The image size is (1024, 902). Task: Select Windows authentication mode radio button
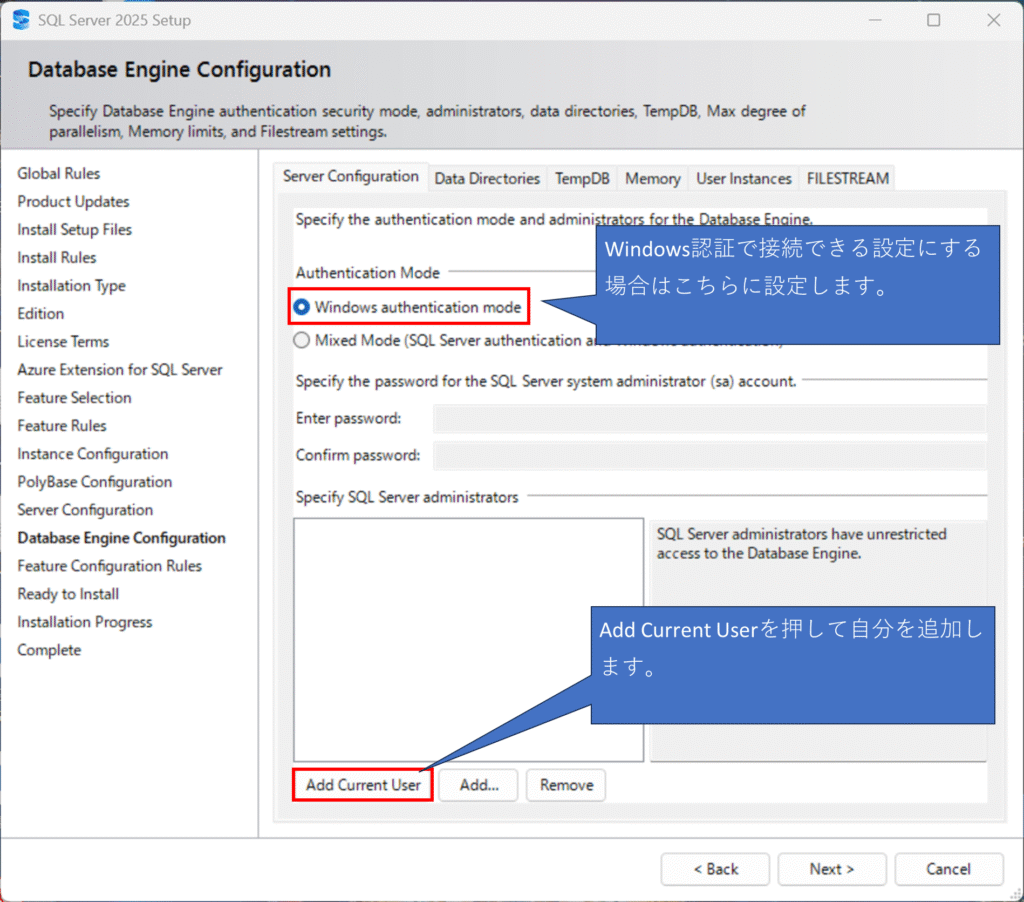(302, 307)
